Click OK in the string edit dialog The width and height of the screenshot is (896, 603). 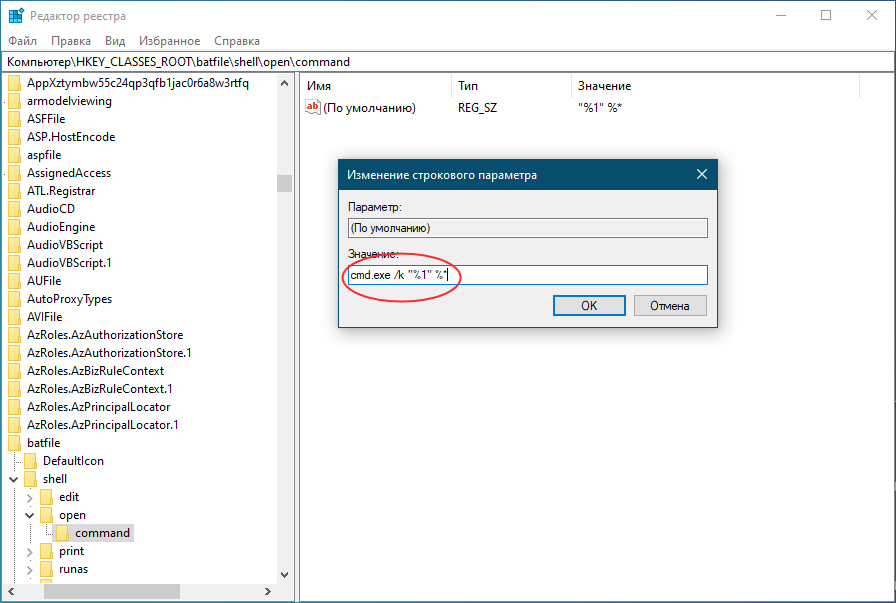click(589, 306)
